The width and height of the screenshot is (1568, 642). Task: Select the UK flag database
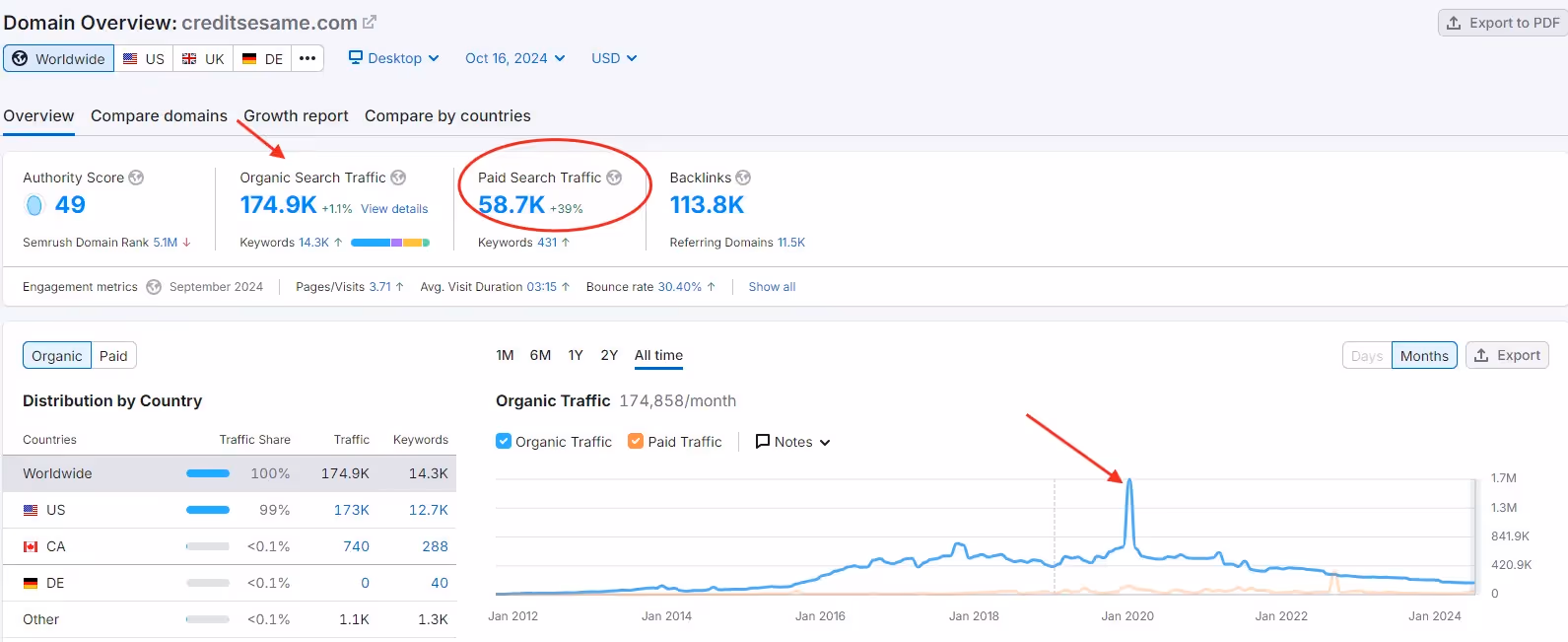(204, 58)
